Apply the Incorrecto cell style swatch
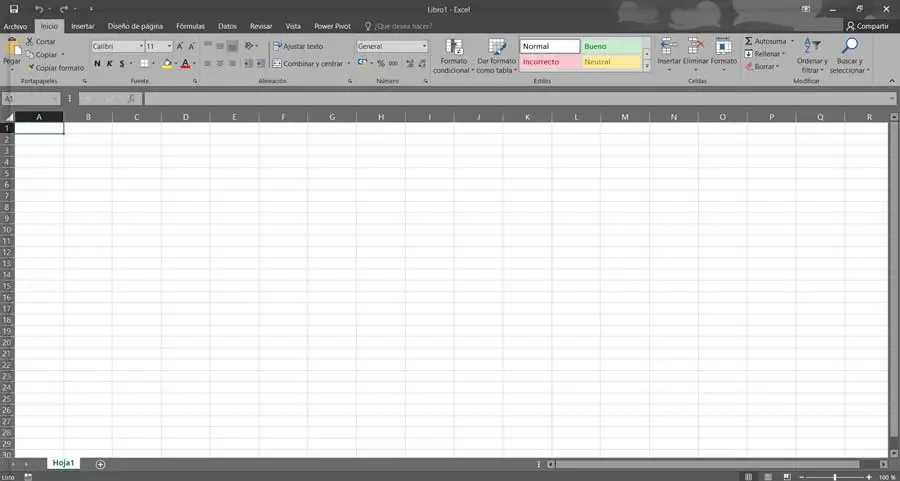This screenshot has height=481, width=900. tap(550, 61)
